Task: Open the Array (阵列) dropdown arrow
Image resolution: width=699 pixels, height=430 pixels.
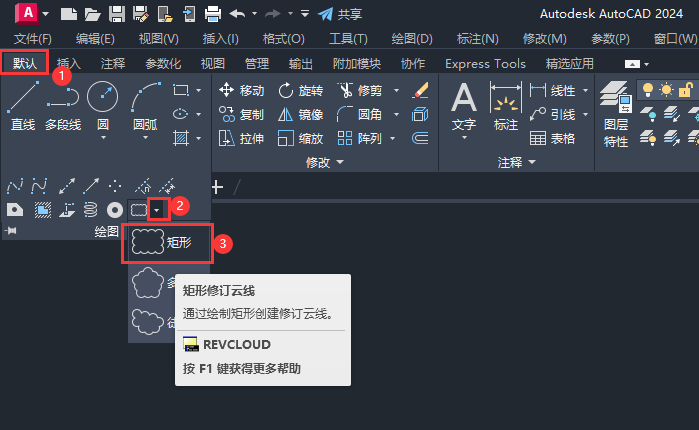Action: pyautogui.click(x=392, y=139)
